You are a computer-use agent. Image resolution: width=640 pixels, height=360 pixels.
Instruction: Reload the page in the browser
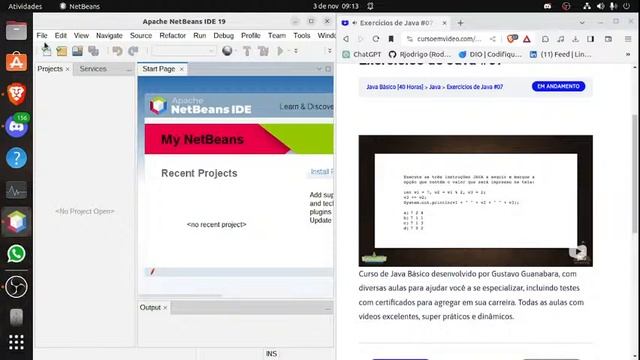click(x=376, y=39)
